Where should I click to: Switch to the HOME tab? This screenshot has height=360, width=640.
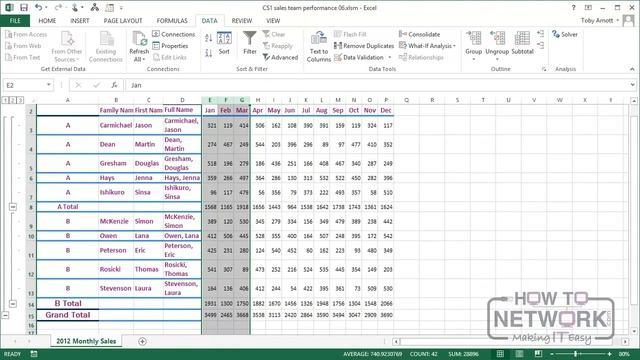click(x=47, y=20)
